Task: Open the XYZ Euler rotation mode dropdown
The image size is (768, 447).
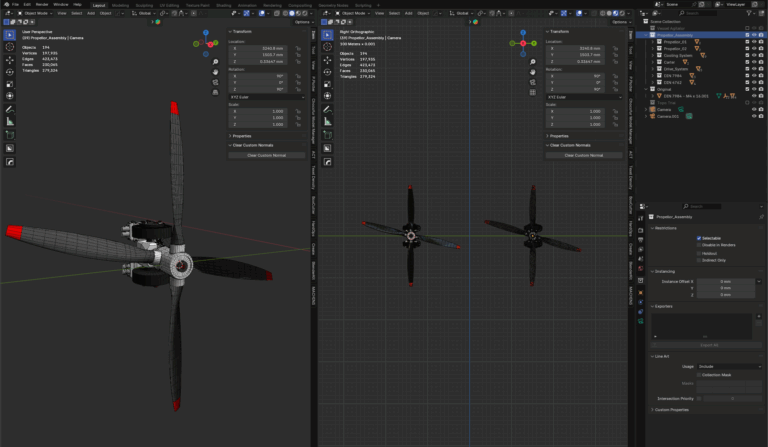Action: point(266,97)
